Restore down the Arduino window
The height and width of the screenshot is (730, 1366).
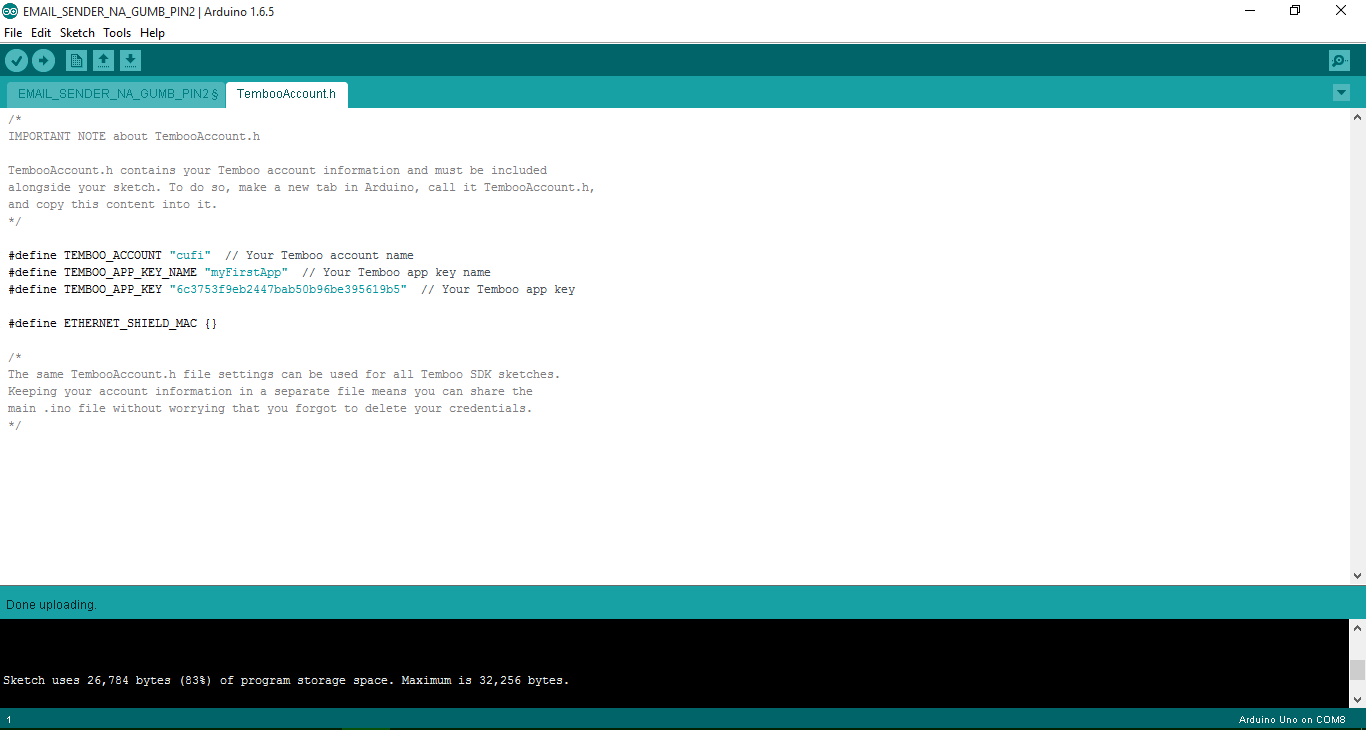click(x=1295, y=11)
